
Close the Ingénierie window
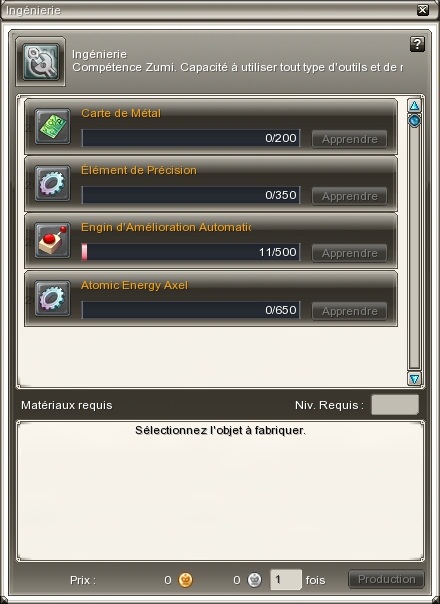423,10
